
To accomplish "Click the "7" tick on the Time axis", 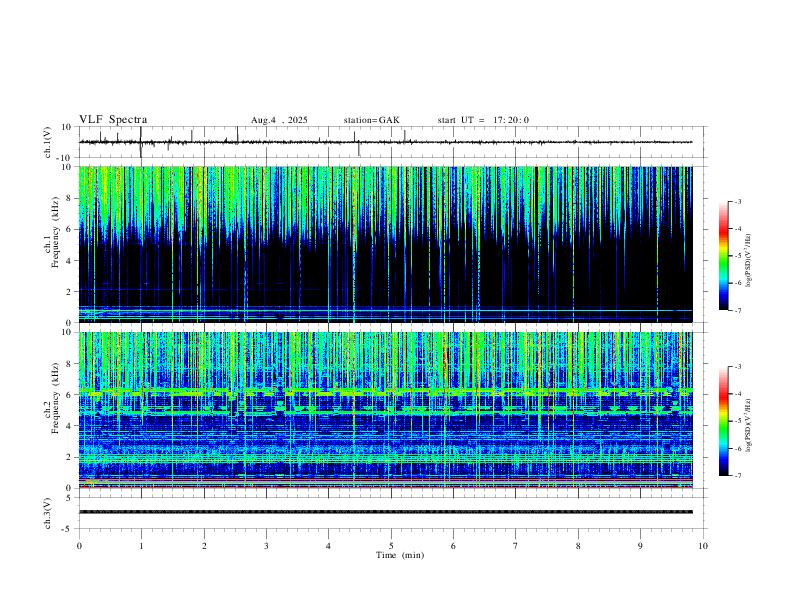I will click(516, 546).
